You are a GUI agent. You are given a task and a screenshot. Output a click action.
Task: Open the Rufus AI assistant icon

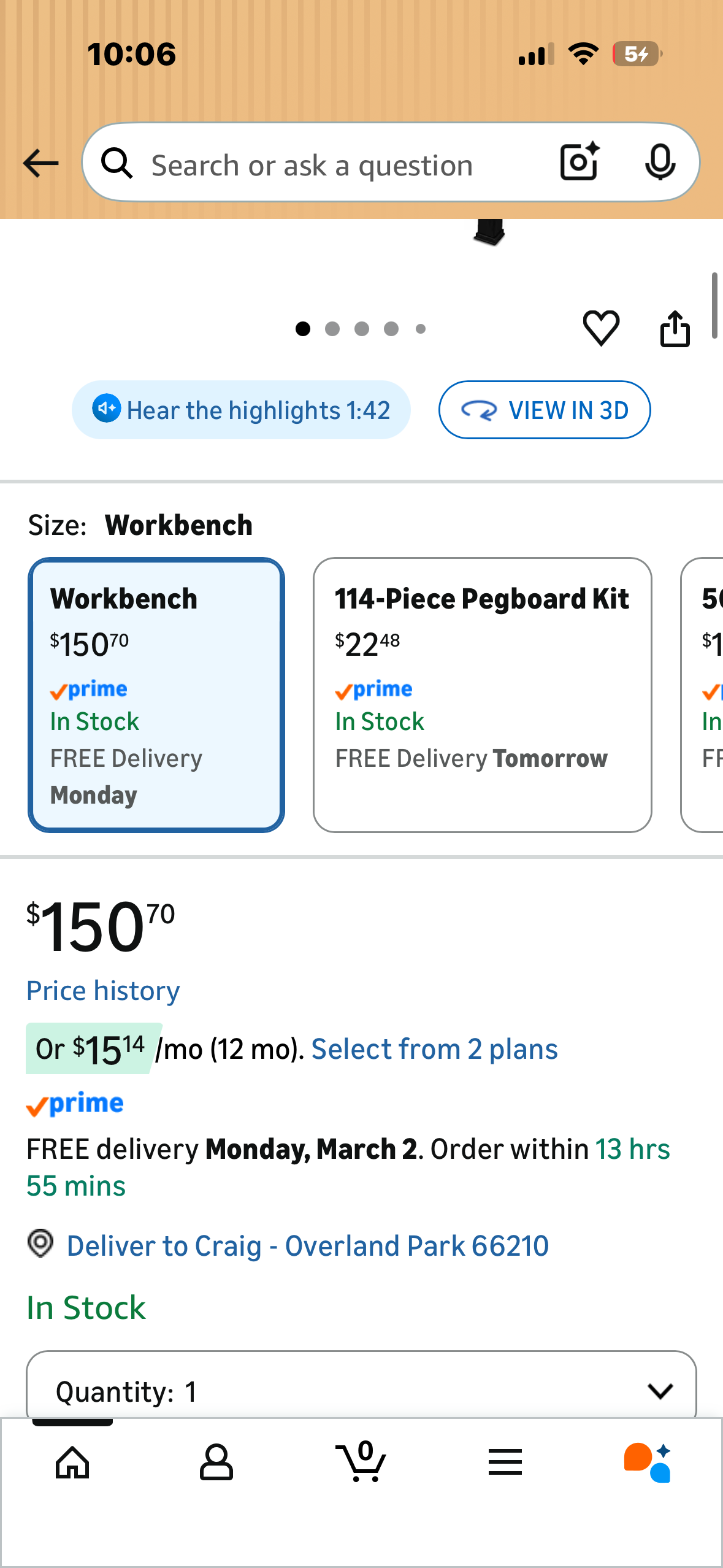(x=648, y=1462)
